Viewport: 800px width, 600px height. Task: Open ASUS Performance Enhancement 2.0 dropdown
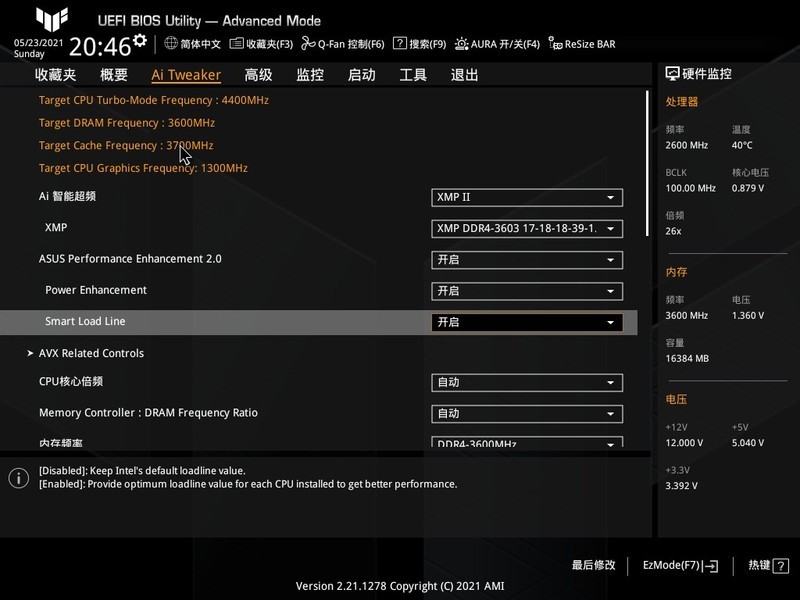click(527, 260)
